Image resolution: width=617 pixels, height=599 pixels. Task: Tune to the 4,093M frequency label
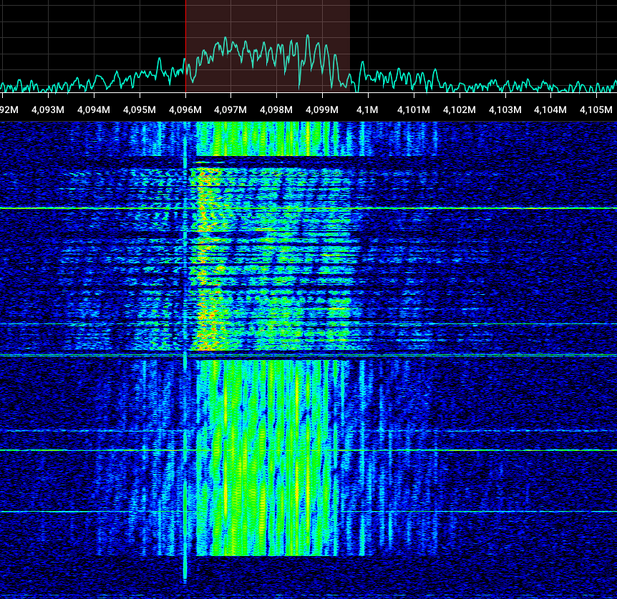click(48, 110)
